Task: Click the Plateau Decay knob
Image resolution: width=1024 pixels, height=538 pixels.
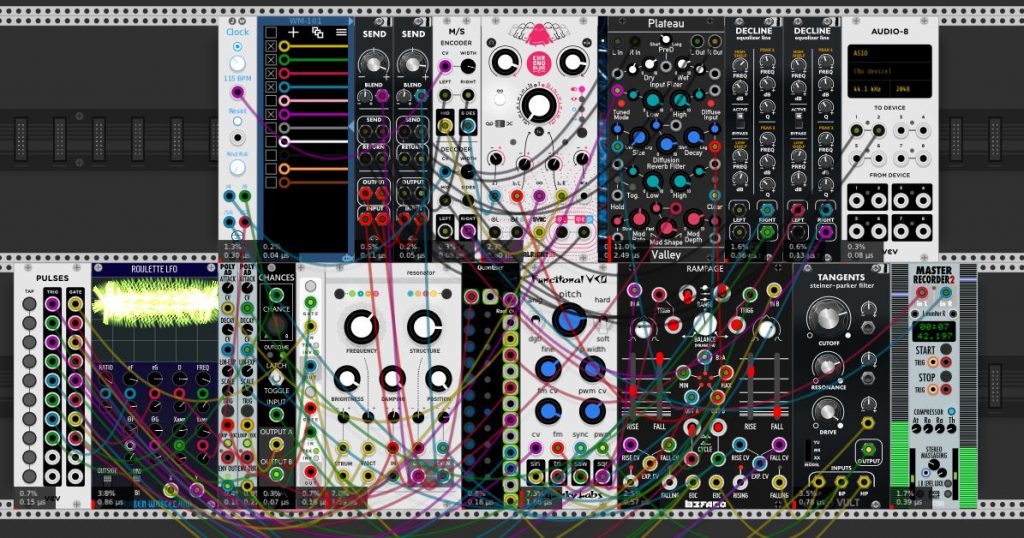Action: point(694,136)
